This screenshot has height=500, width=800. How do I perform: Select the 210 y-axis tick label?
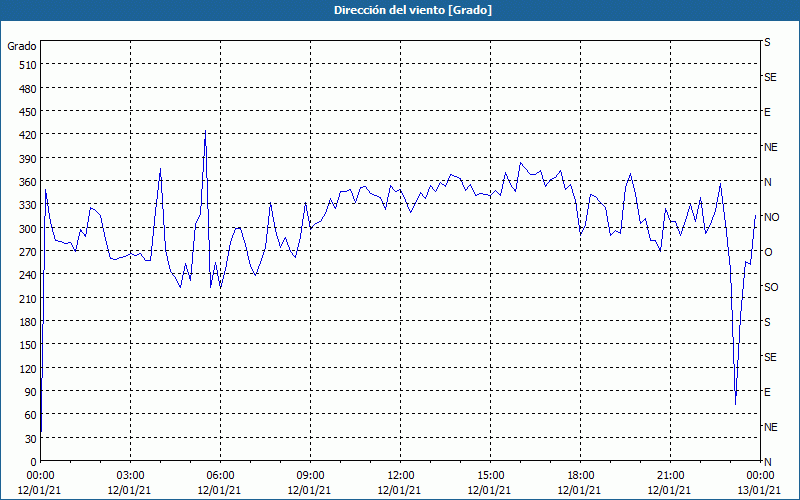point(28,298)
